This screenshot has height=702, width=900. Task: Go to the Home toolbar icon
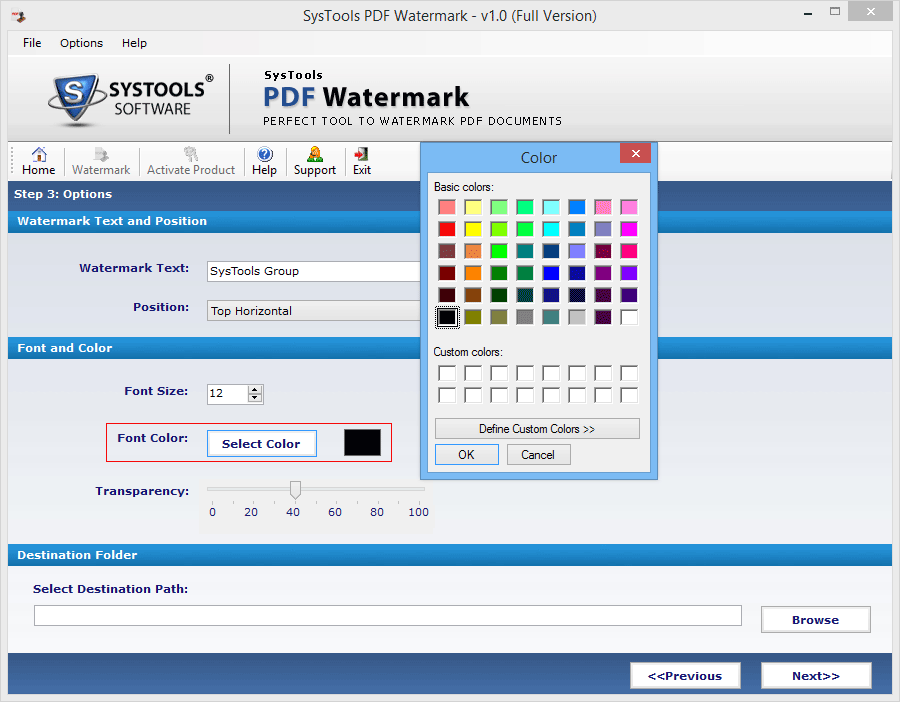pyautogui.click(x=38, y=161)
